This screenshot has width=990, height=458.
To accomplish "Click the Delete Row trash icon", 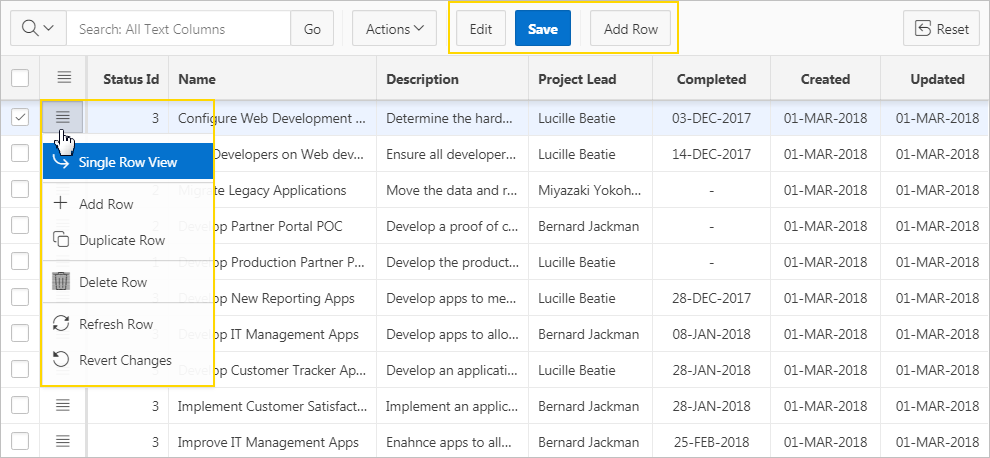I will tap(61, 282).
